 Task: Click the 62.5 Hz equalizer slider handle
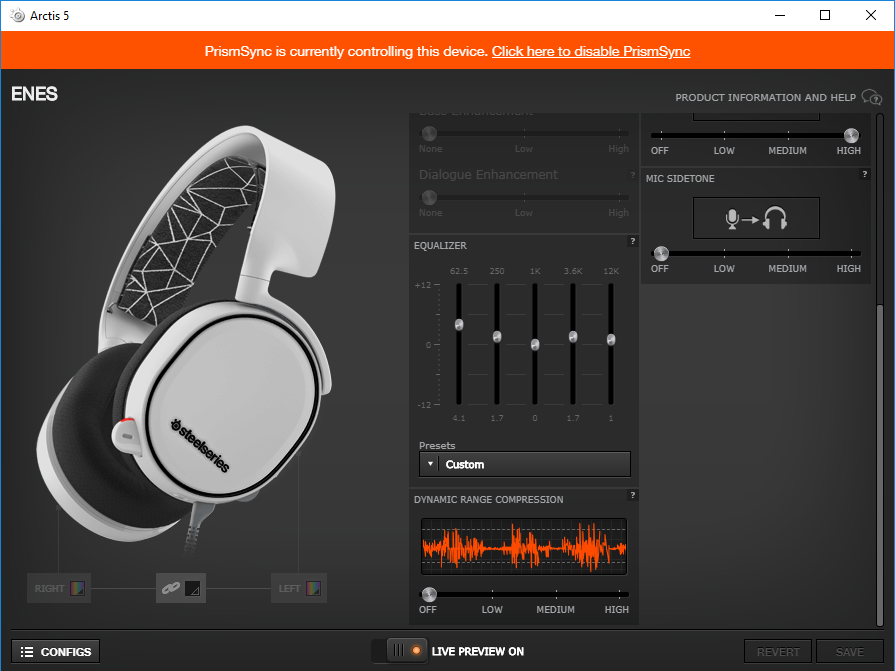(459, 325)
